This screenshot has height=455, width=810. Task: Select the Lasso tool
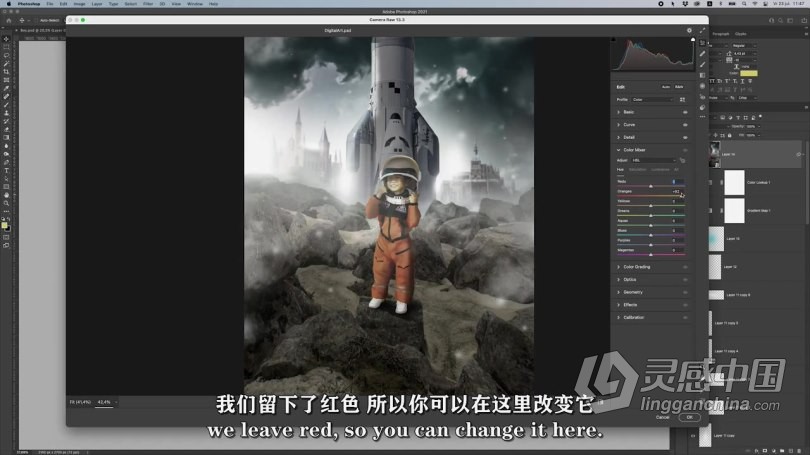point(6,55)
